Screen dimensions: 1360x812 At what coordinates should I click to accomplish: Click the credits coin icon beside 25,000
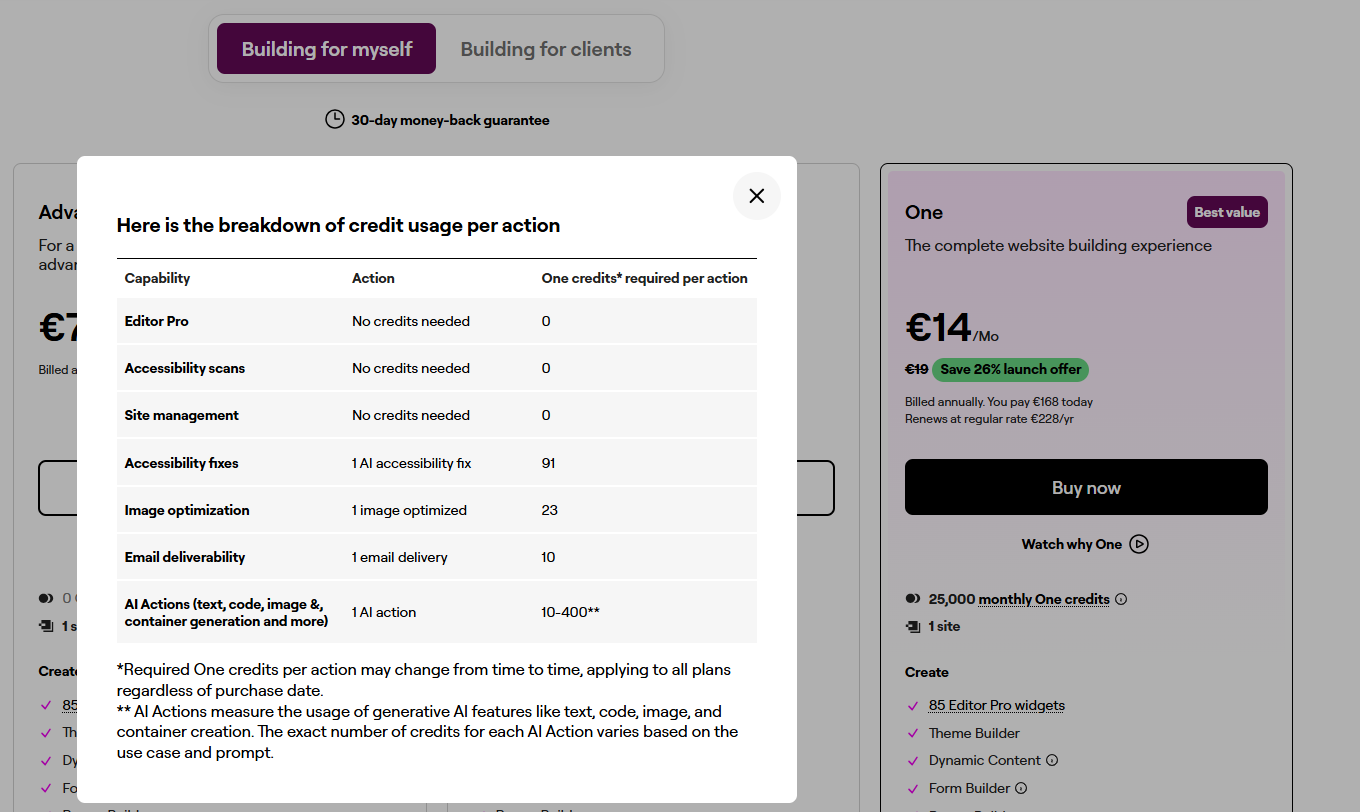point(912,599)
